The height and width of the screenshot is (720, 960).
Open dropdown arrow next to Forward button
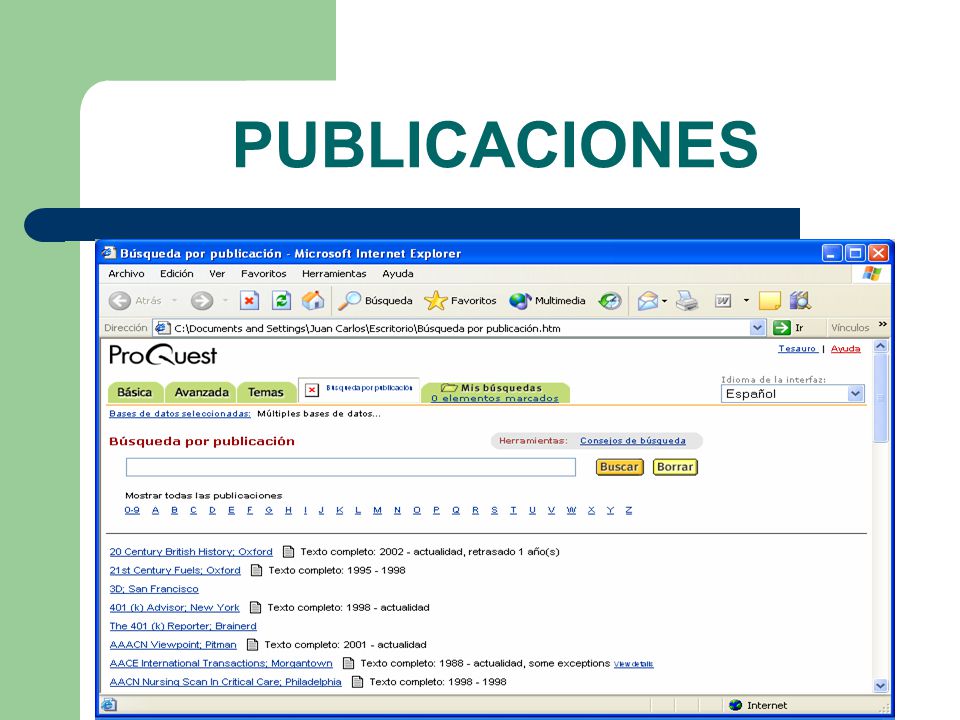225,301
